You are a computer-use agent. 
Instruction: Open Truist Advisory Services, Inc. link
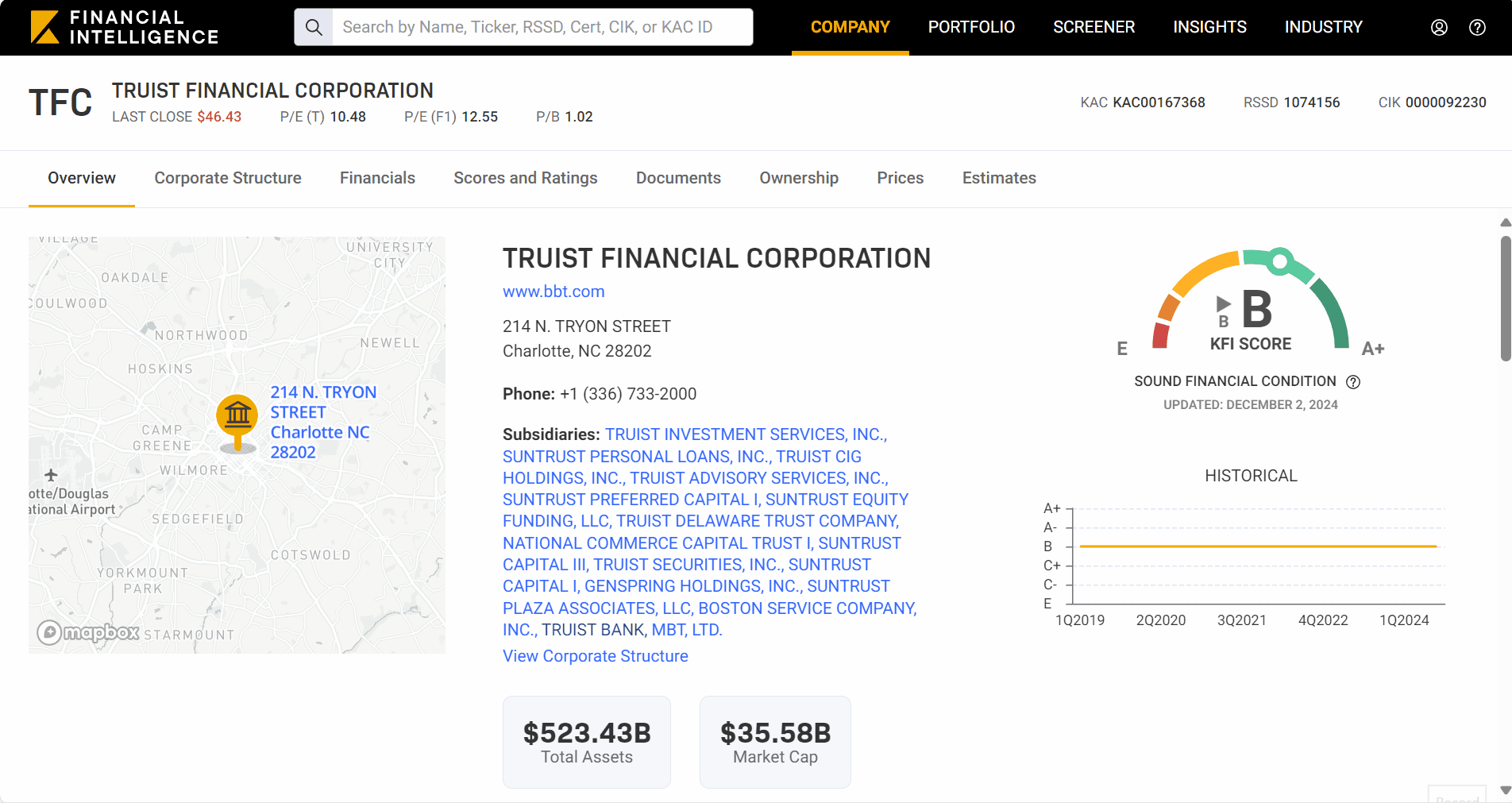759,478
